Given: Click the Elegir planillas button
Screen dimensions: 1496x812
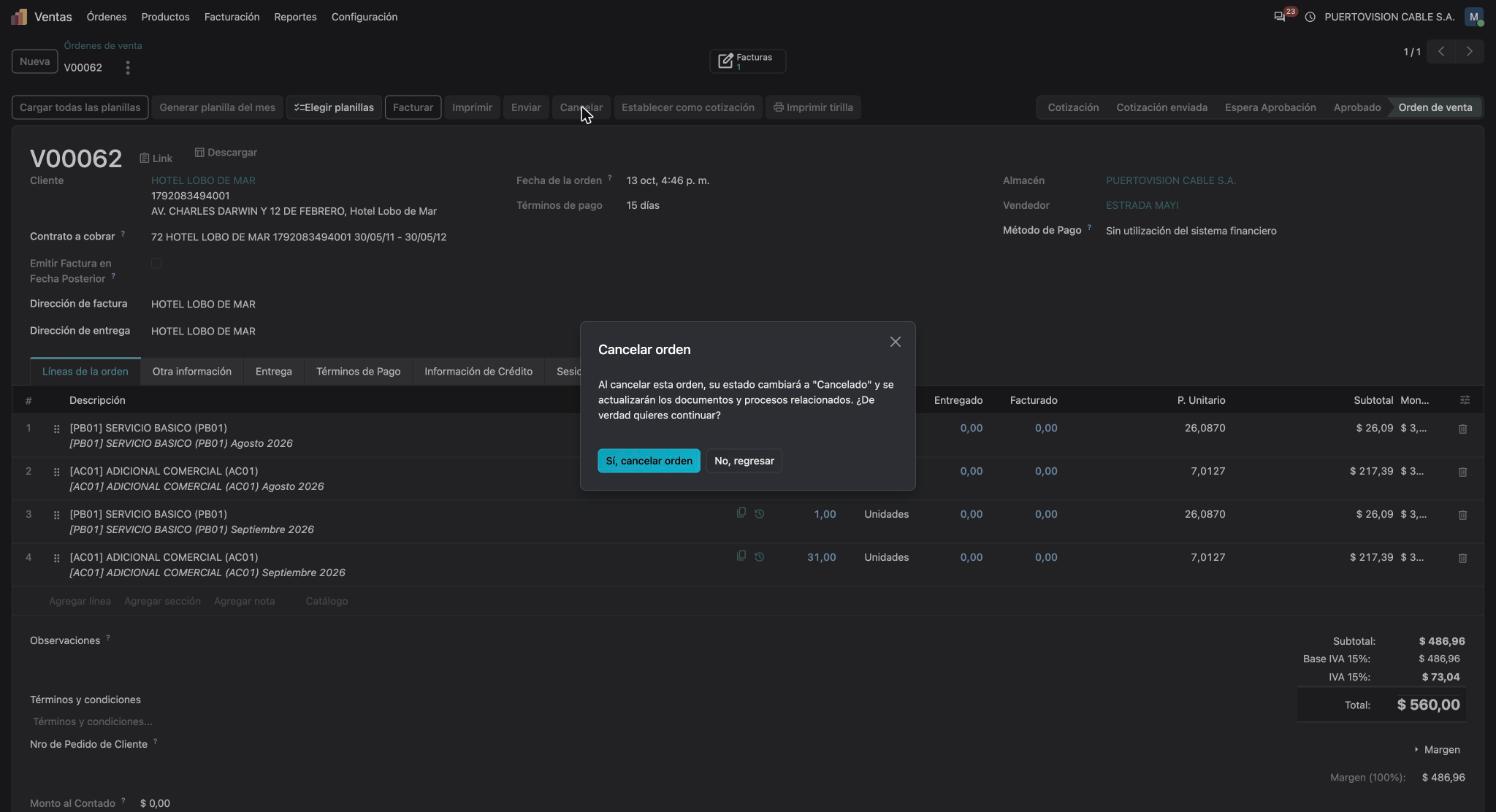Looking at the screenshot, I should point(334,108).
